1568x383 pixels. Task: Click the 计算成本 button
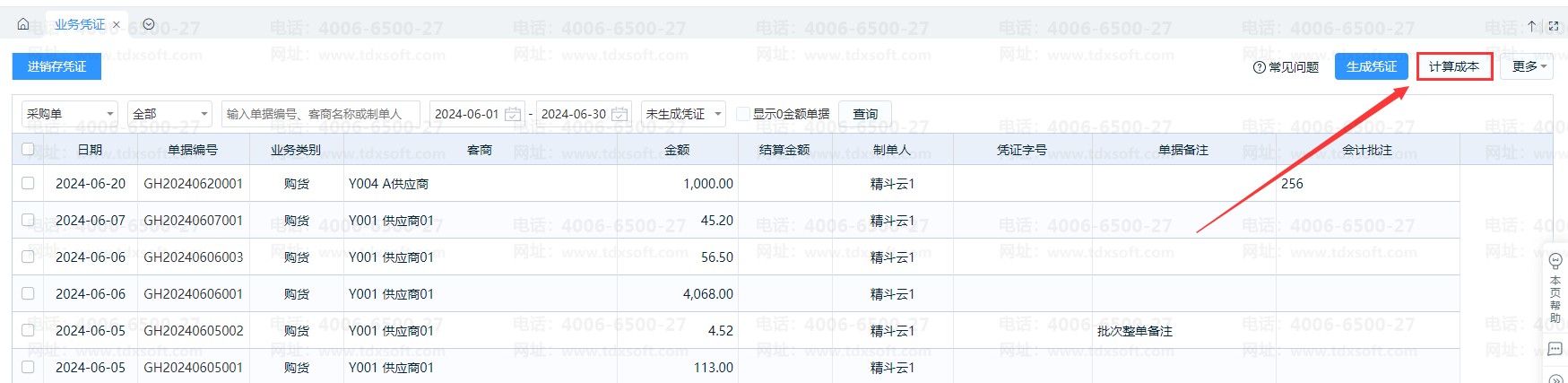[1454, 66]
